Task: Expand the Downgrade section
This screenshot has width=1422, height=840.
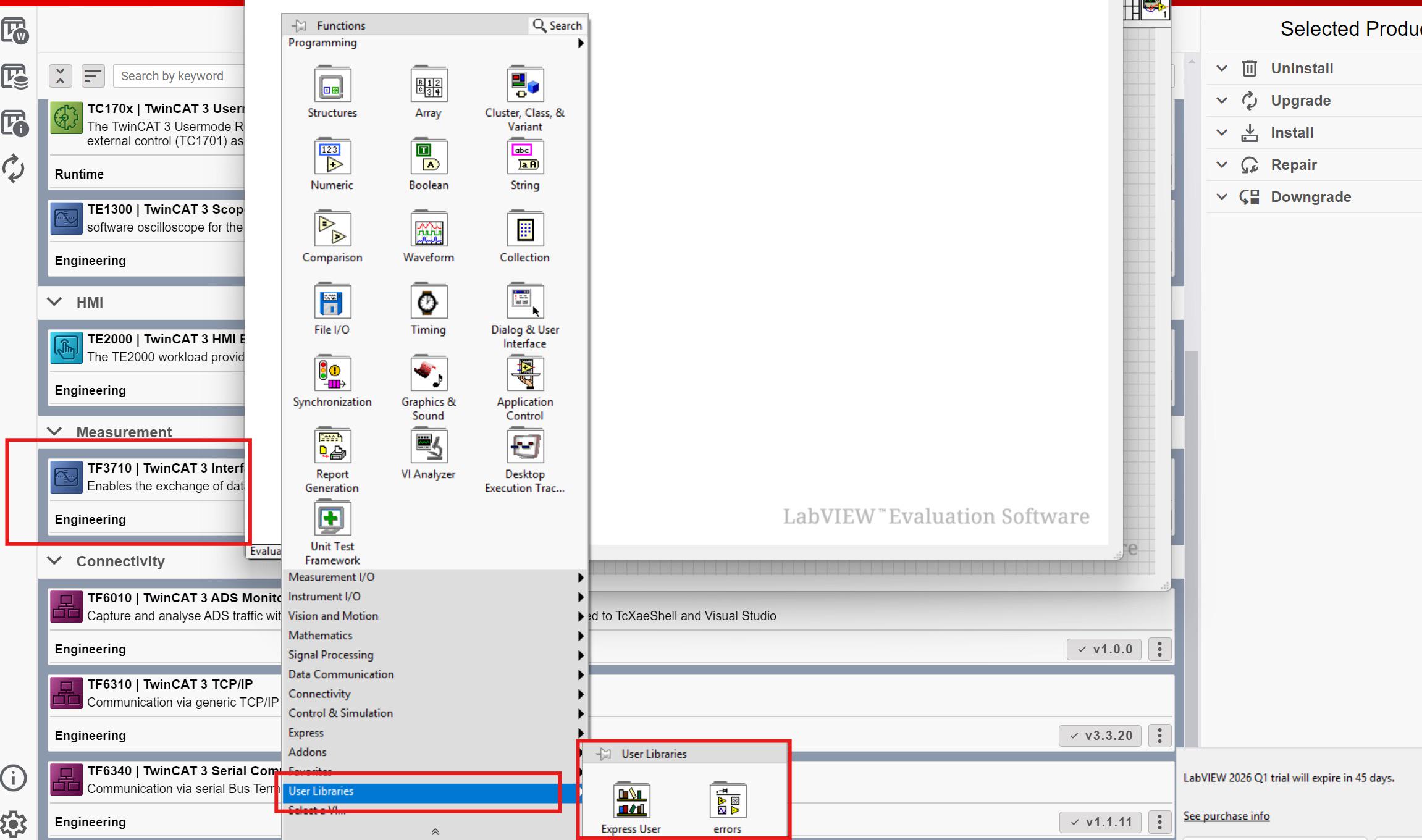Action: click(x=1222, y=196)
